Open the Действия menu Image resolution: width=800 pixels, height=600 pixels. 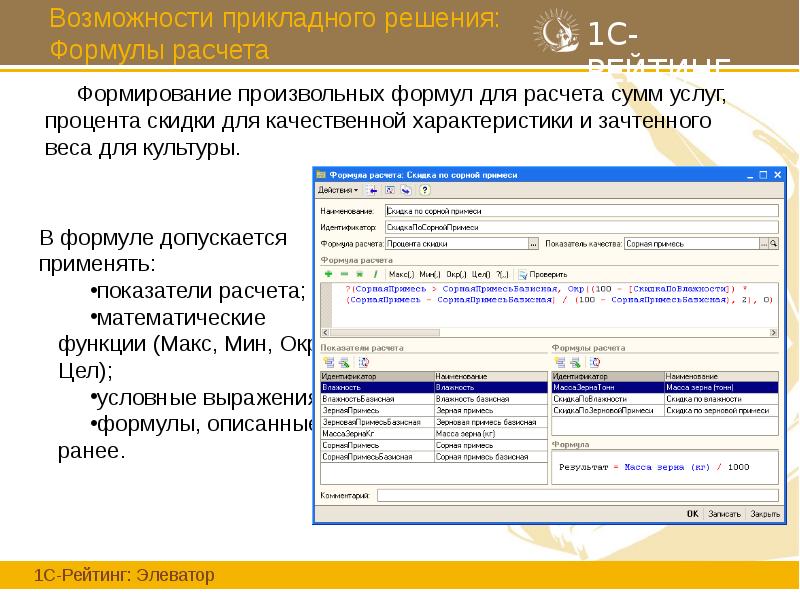click(336, 192)
